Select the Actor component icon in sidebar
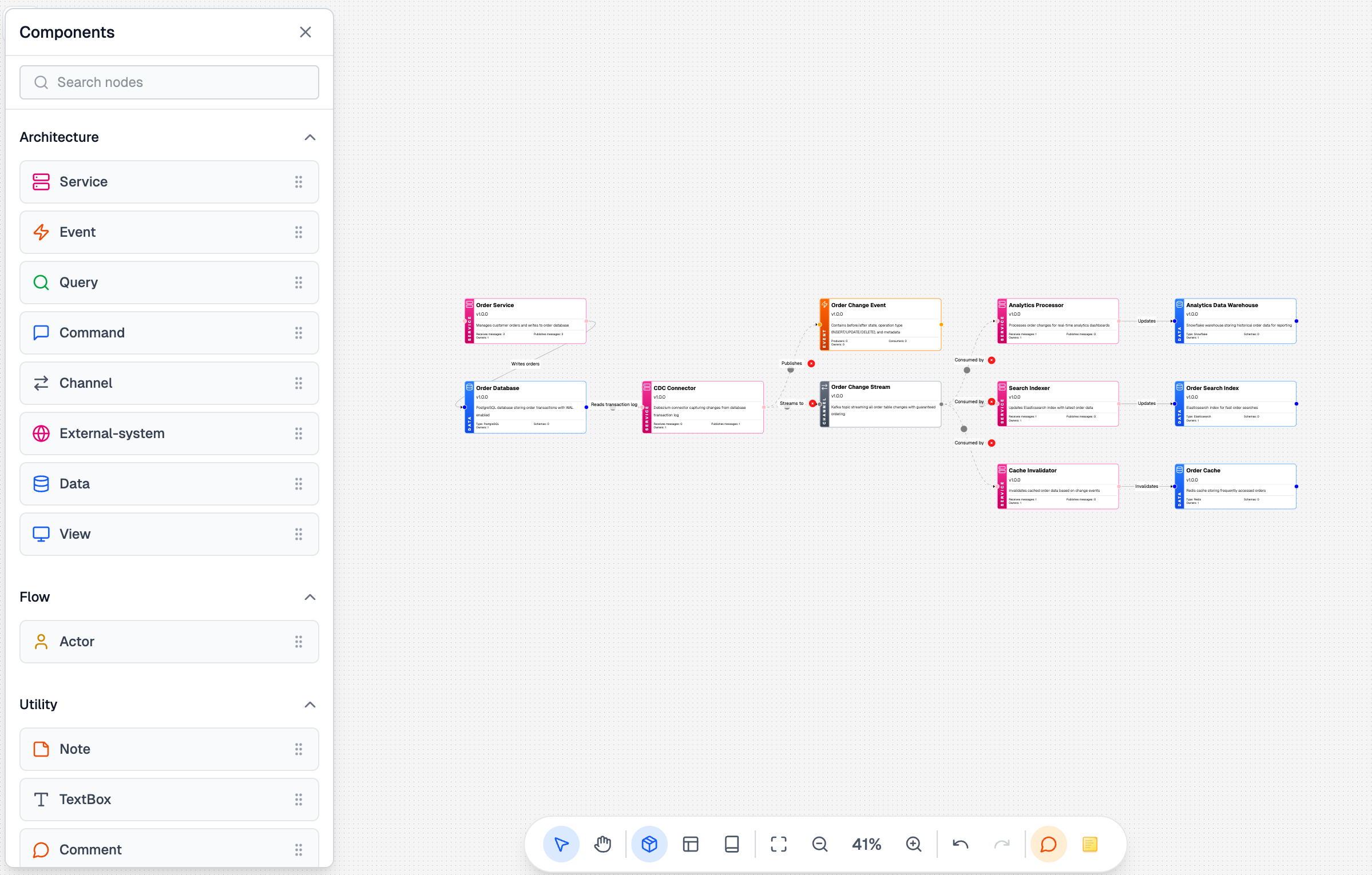Image resolution: width=1372 pixels, height=875 pixels. [41, 641]
